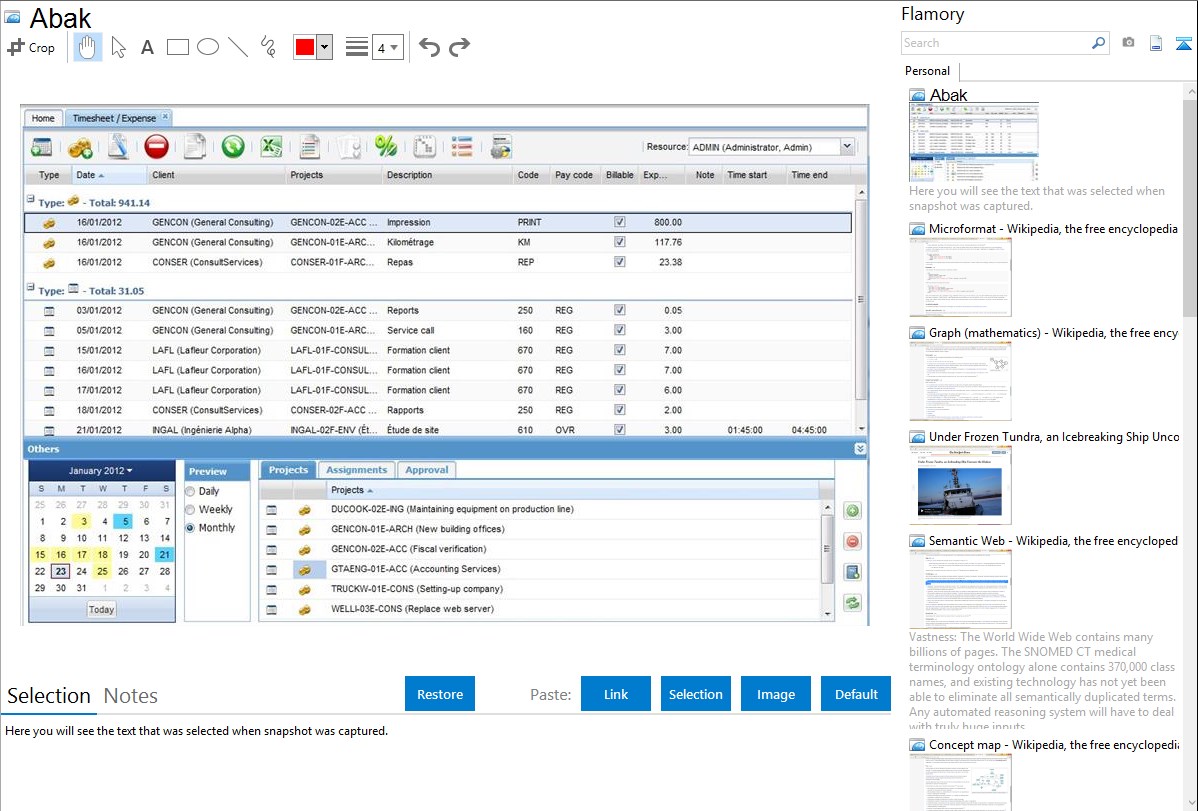Click the line thickness icon
The width and height of the screenshot is (1198, 811).
coord(356,47)
